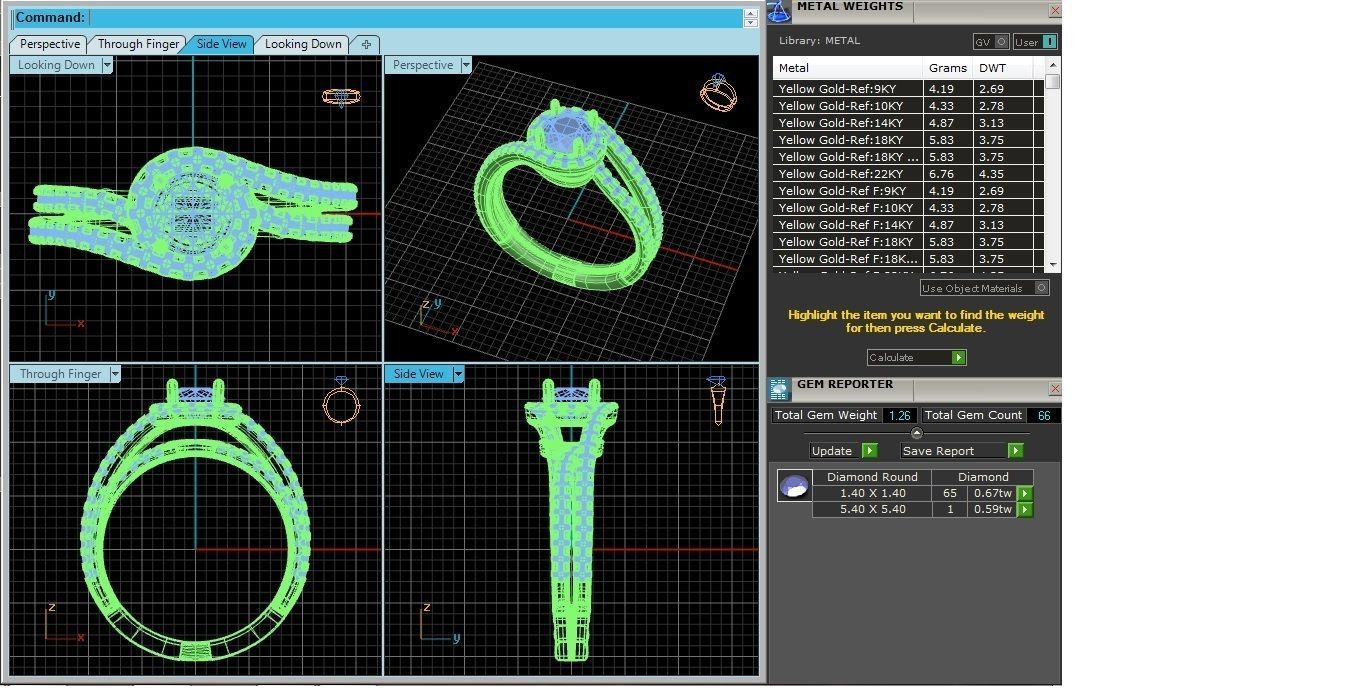This screenshot has height=690, width=1360.
Task: Click the Metal column header
Action: (847, 68)
